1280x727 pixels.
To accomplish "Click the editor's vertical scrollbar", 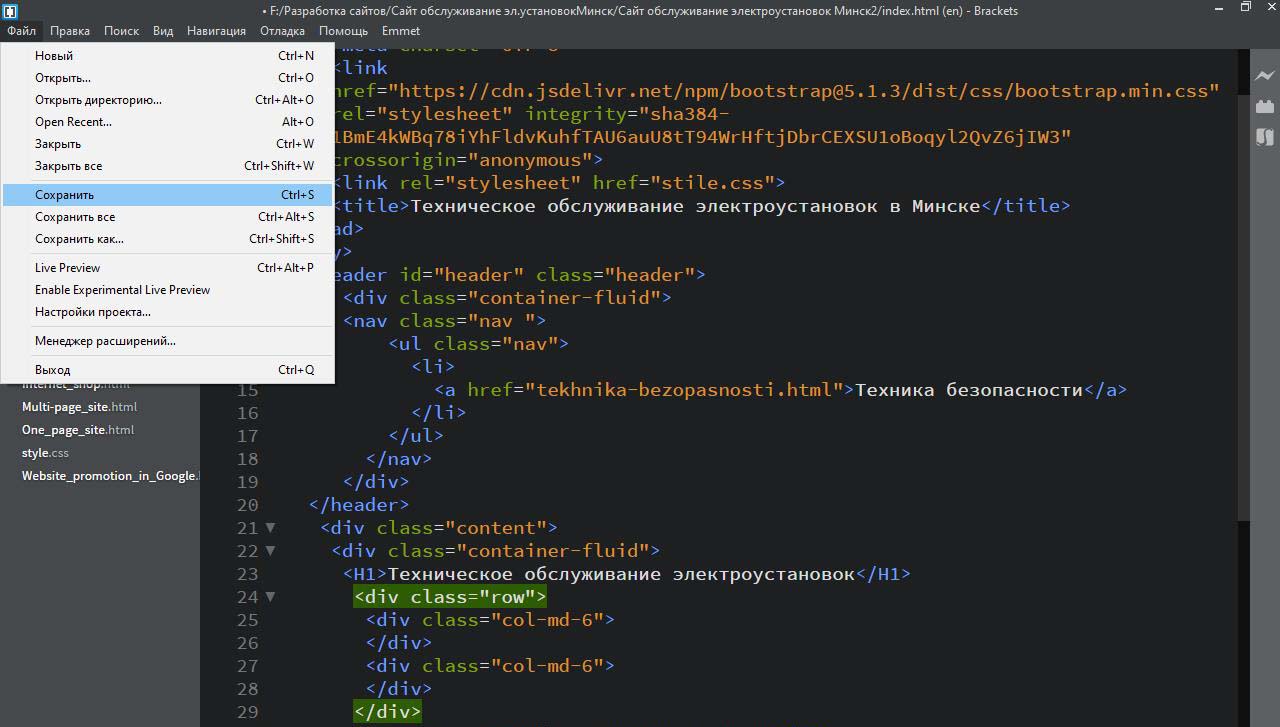I will (1243, 300).
